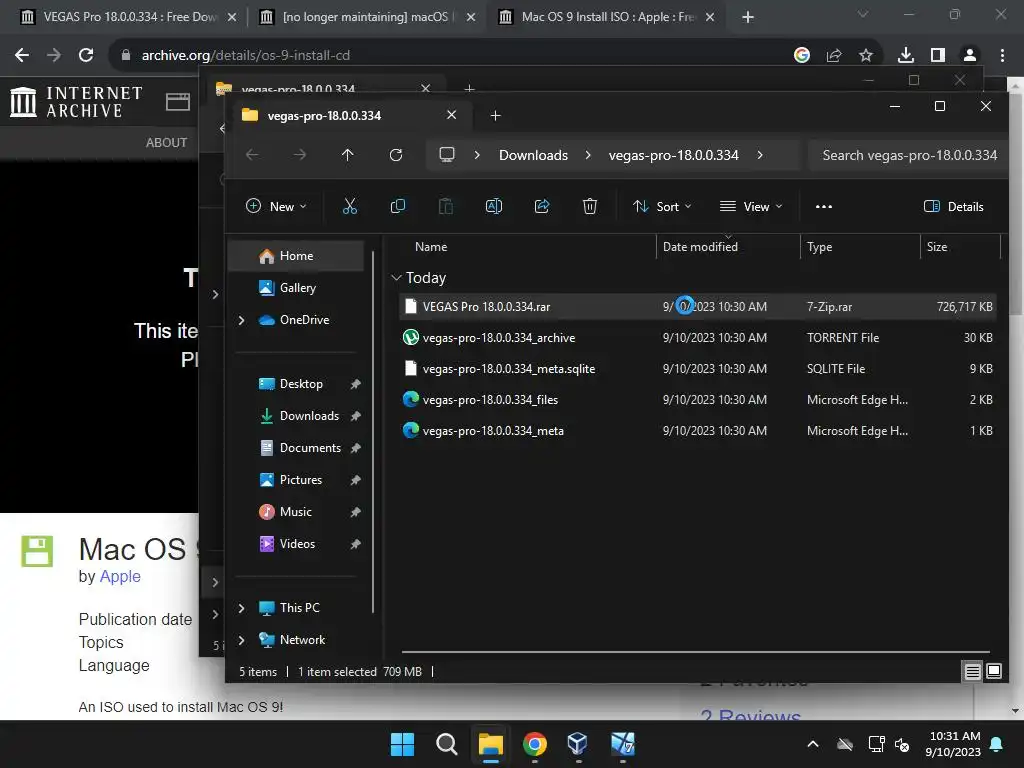Image resolution: width=1024 pixels, height=768 pixels.
Task: Bookmark this page with the star icon
Action: tap(866, 56)
